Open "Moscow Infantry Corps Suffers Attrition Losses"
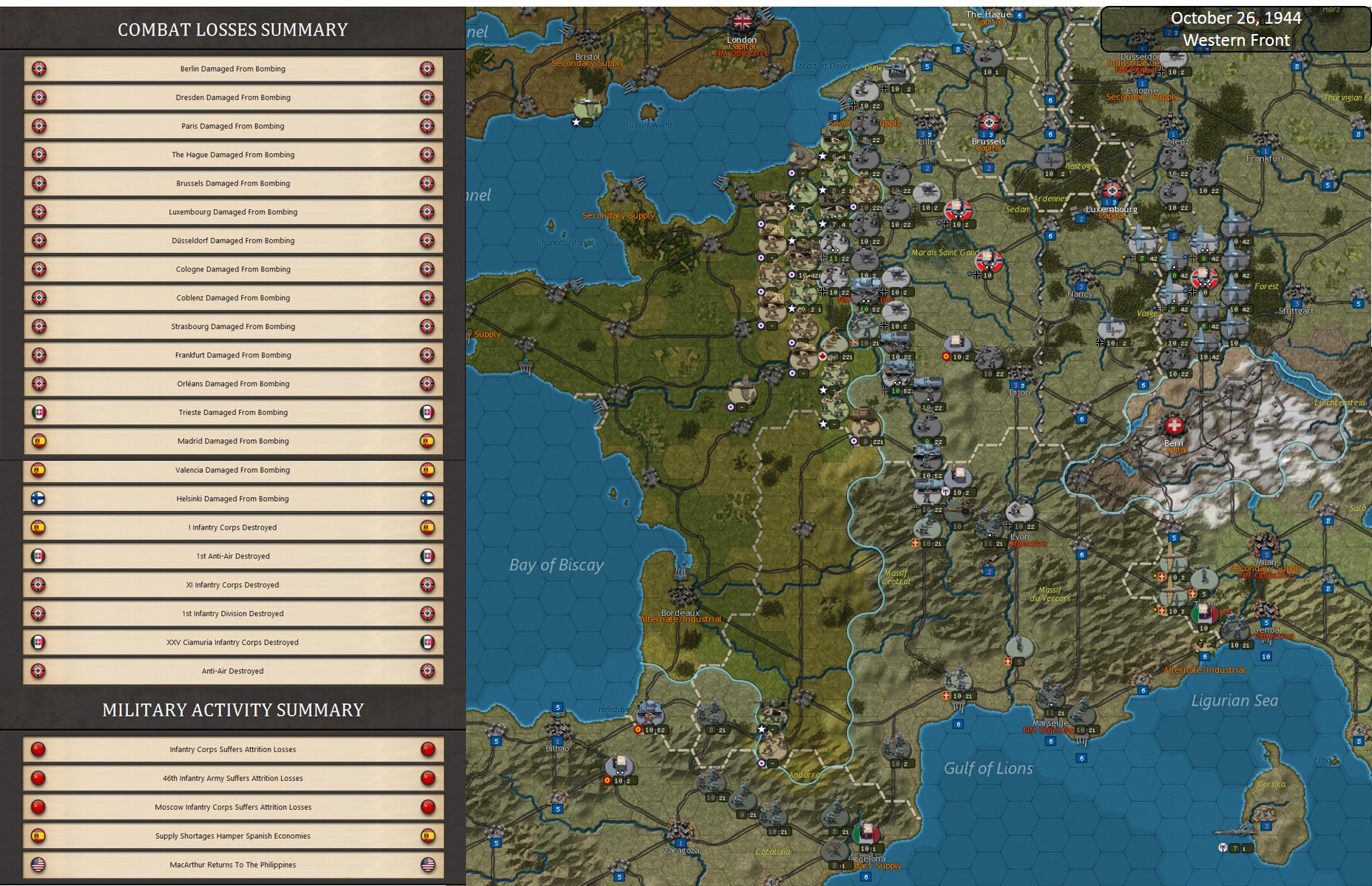 point(233,807)
